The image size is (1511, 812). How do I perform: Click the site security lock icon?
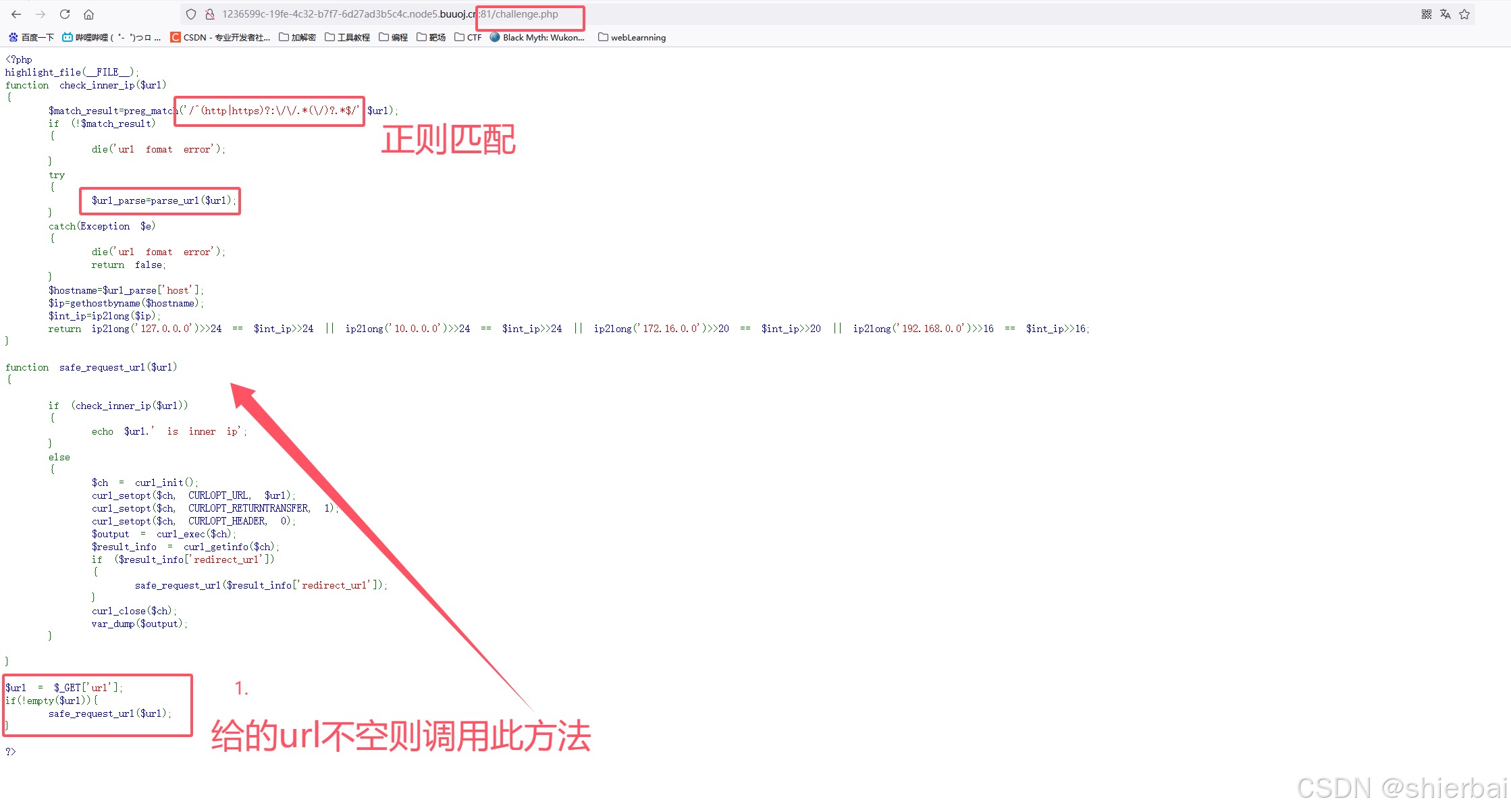(x=211, y=13)
